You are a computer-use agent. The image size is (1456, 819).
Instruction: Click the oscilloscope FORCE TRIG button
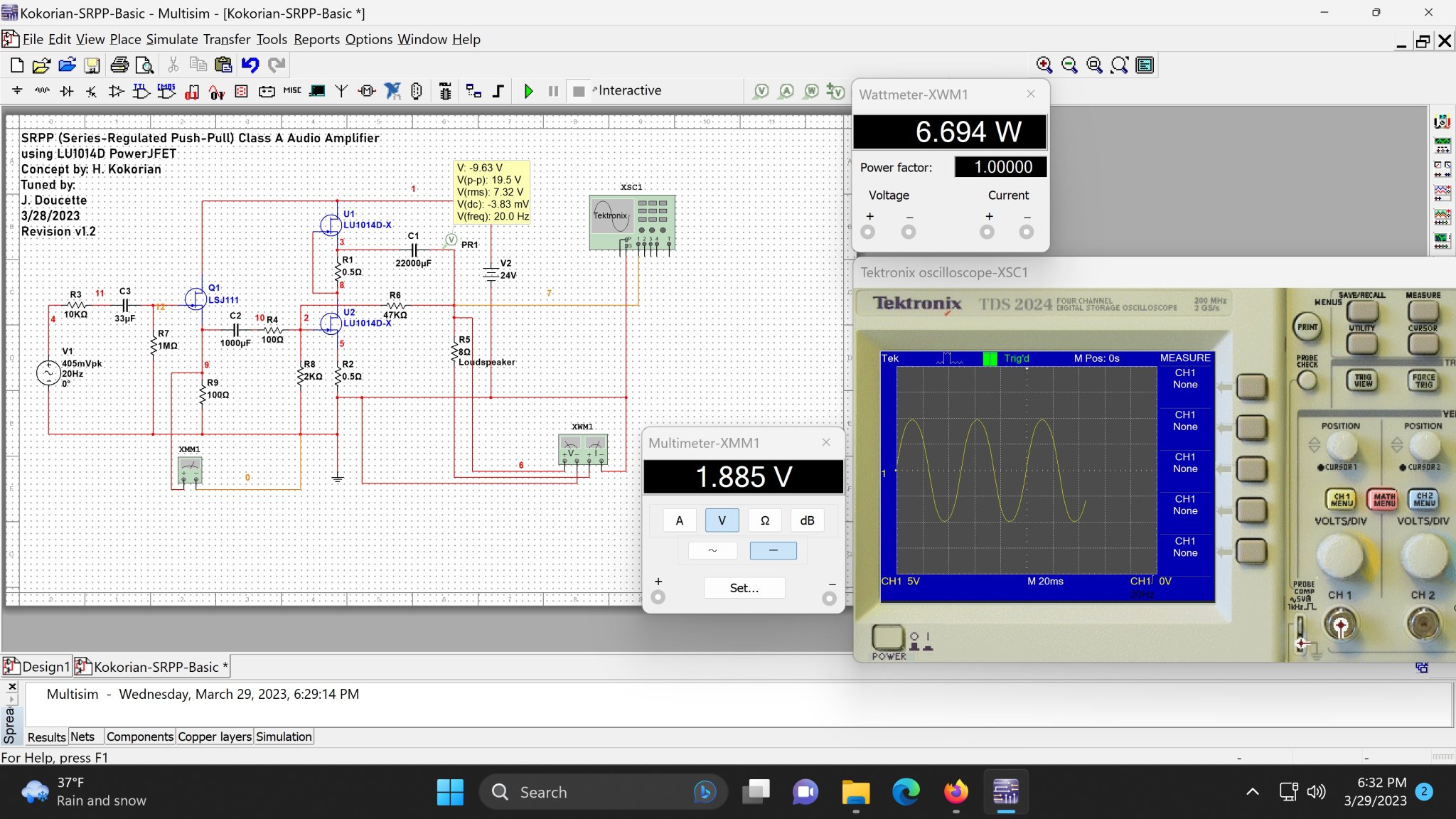pos(1423,380)
